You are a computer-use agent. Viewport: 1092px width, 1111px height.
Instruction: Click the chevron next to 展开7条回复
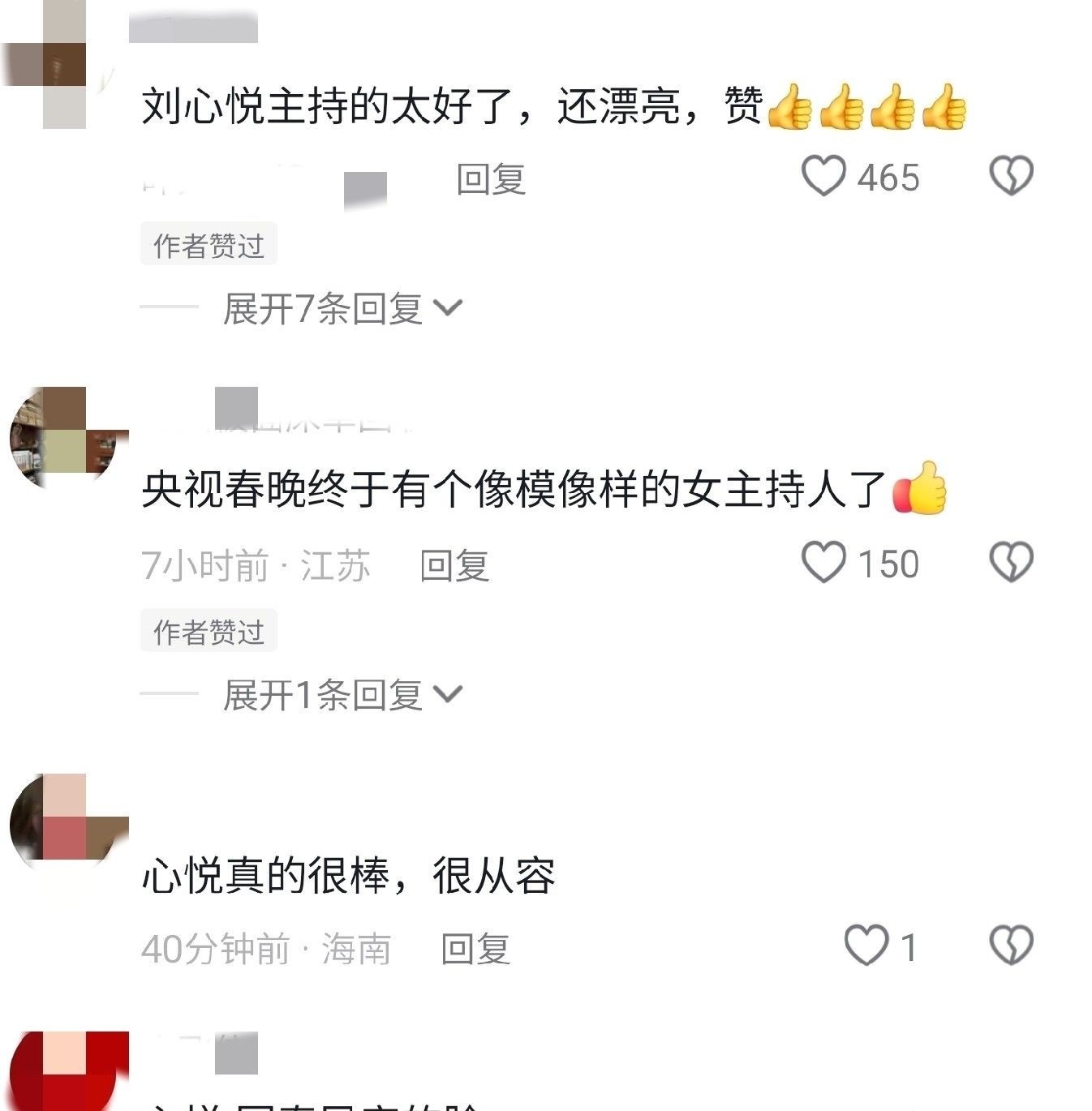448,308
